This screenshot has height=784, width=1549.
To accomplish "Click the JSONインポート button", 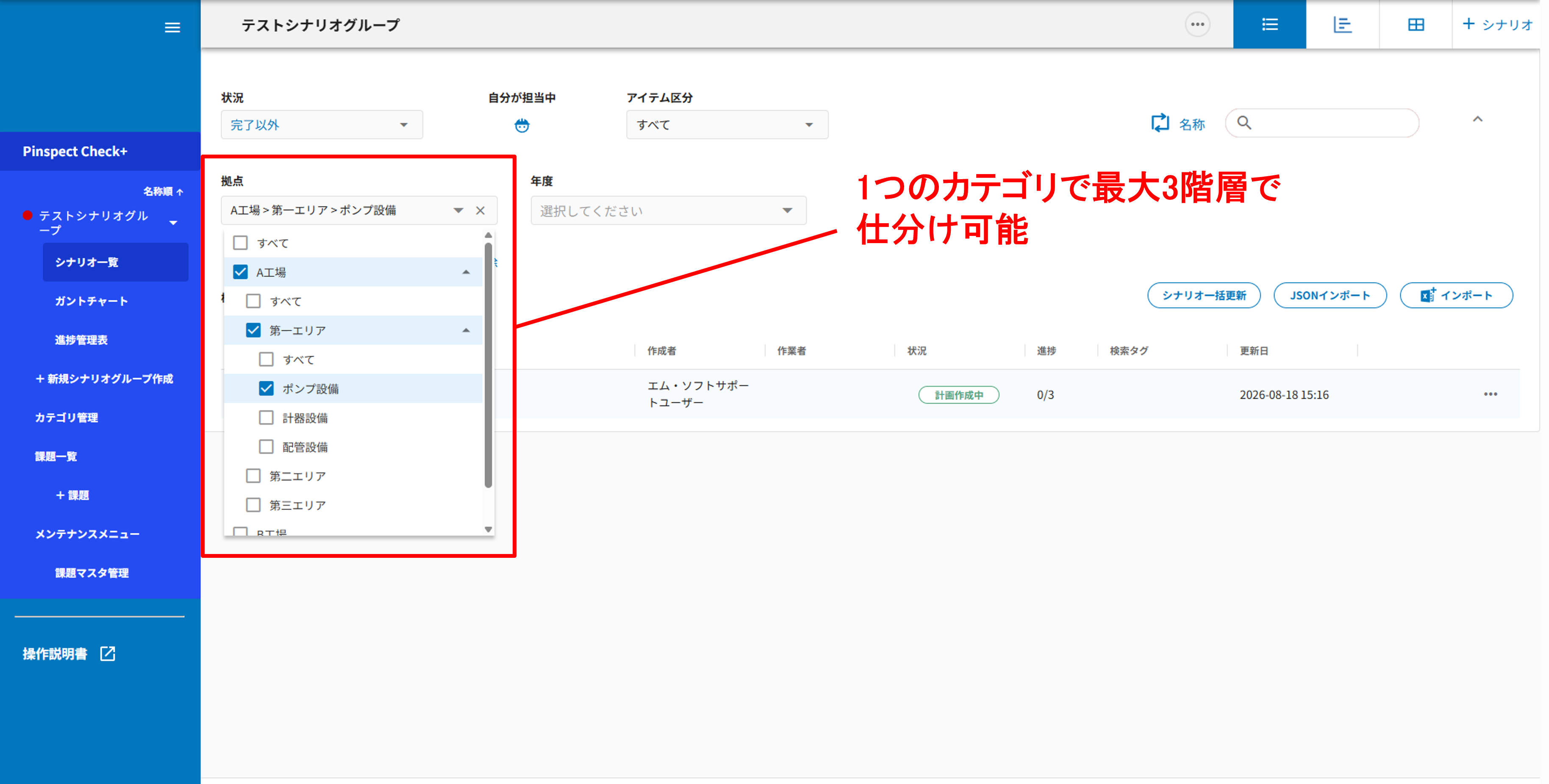I will click(1330, 295).
